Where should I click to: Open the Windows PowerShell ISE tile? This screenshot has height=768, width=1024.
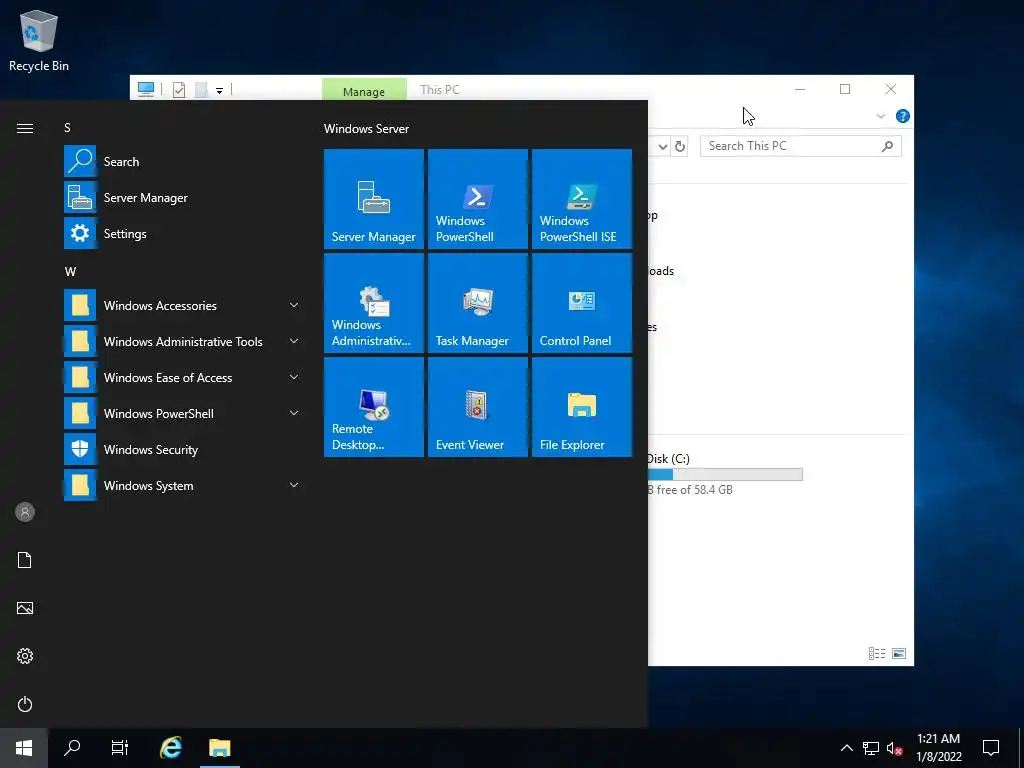click(582, 199)
